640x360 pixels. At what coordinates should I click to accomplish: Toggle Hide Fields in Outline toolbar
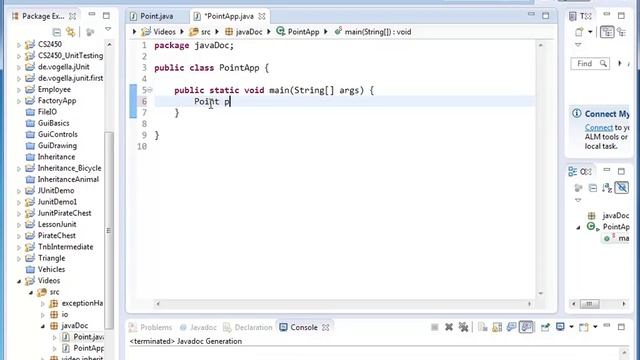[x=622, y=188]
